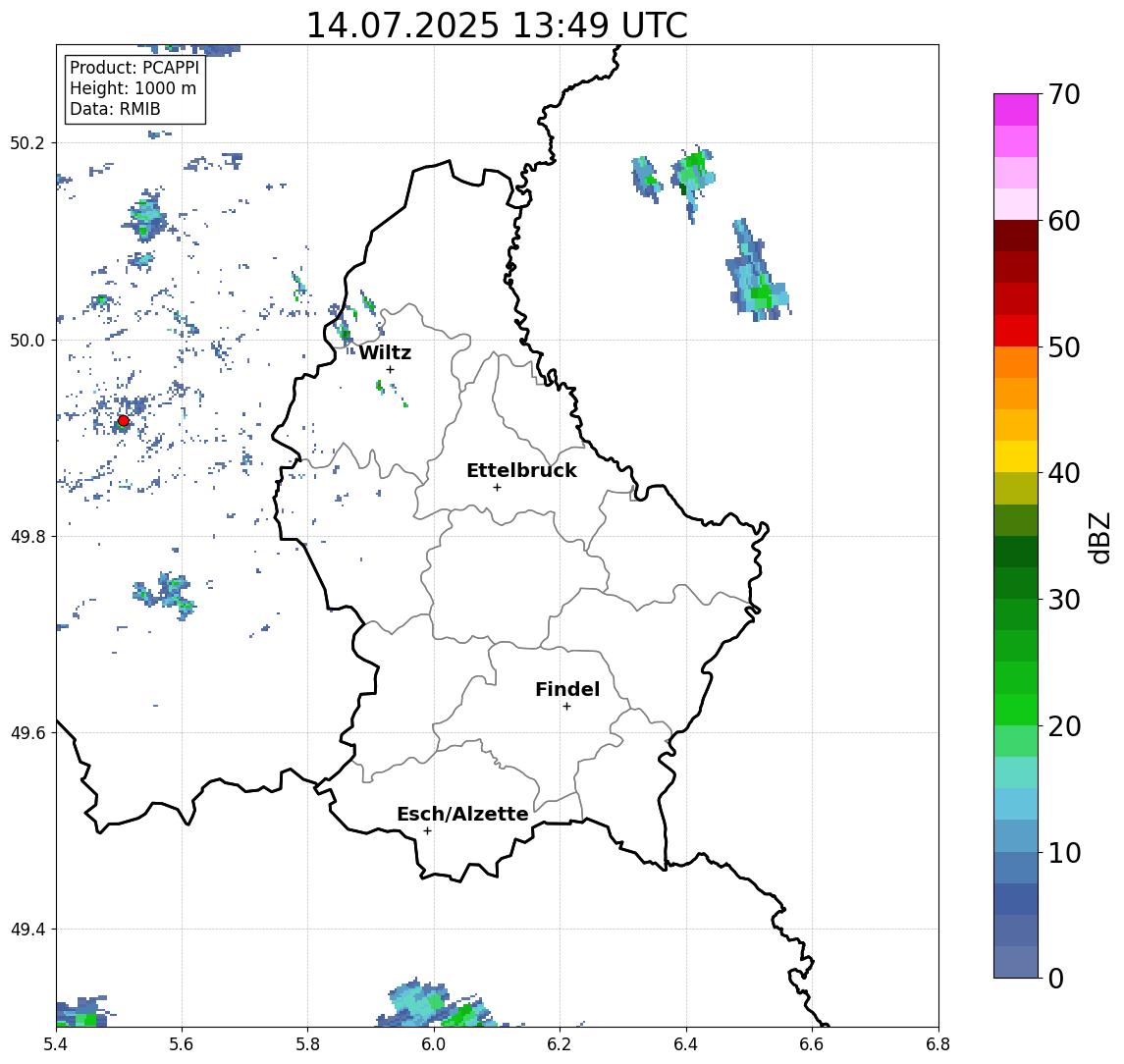
Task: Click the Findel city label
Action: pos(567,689)
